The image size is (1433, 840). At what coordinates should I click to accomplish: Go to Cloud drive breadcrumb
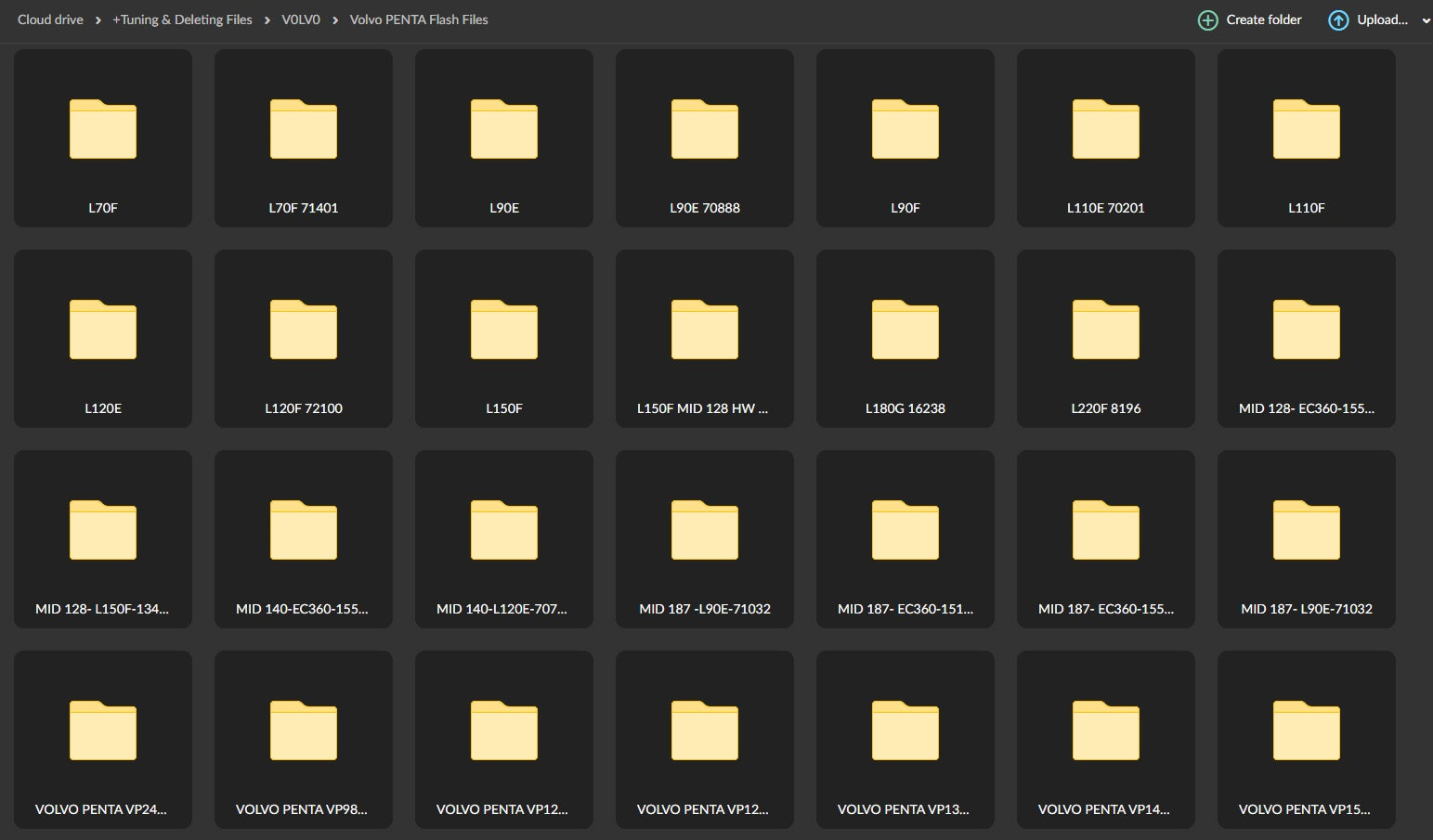(x=50, y=19)
